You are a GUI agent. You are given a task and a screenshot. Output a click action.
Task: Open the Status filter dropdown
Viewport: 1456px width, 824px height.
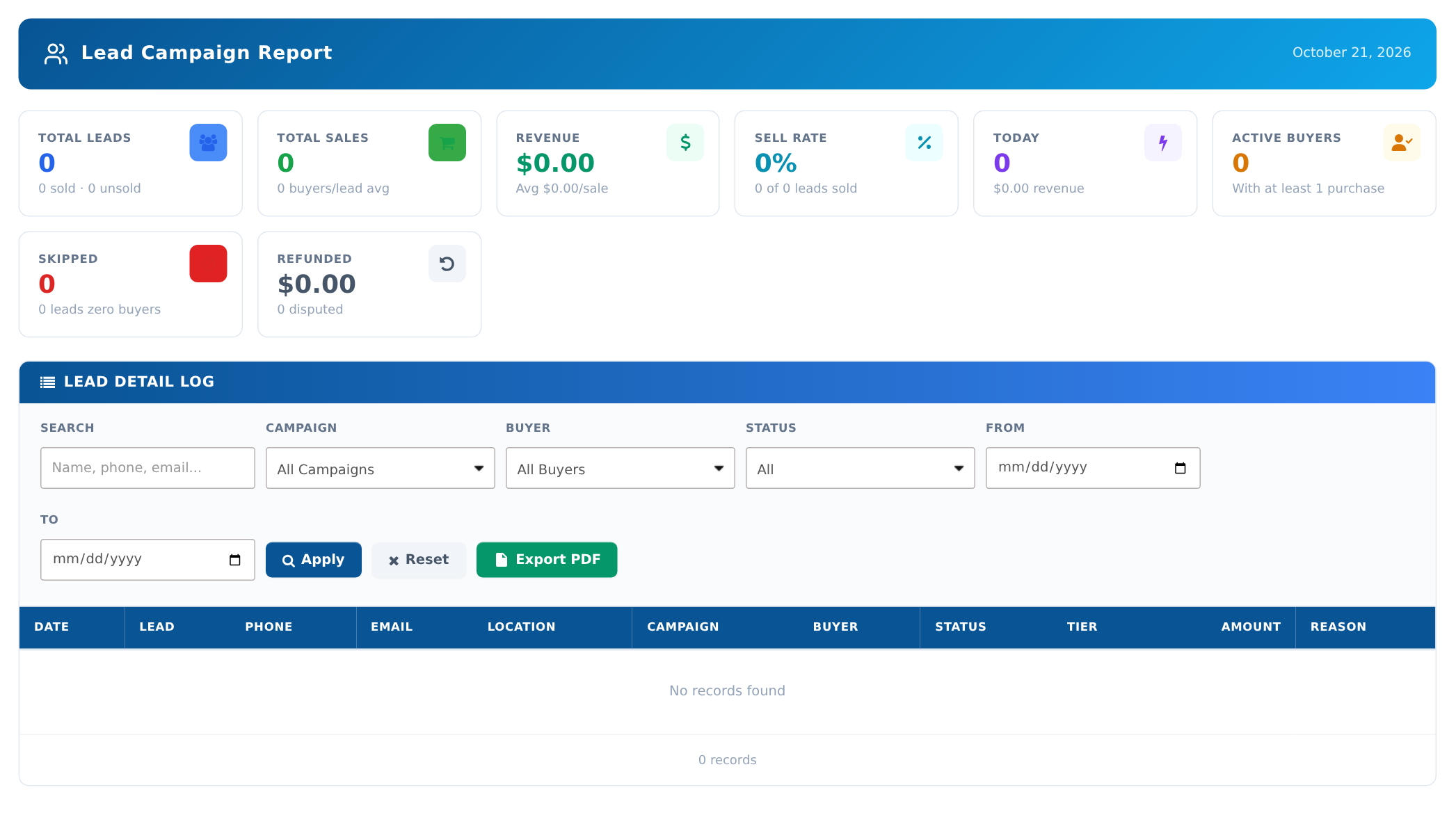click(860, 468)
